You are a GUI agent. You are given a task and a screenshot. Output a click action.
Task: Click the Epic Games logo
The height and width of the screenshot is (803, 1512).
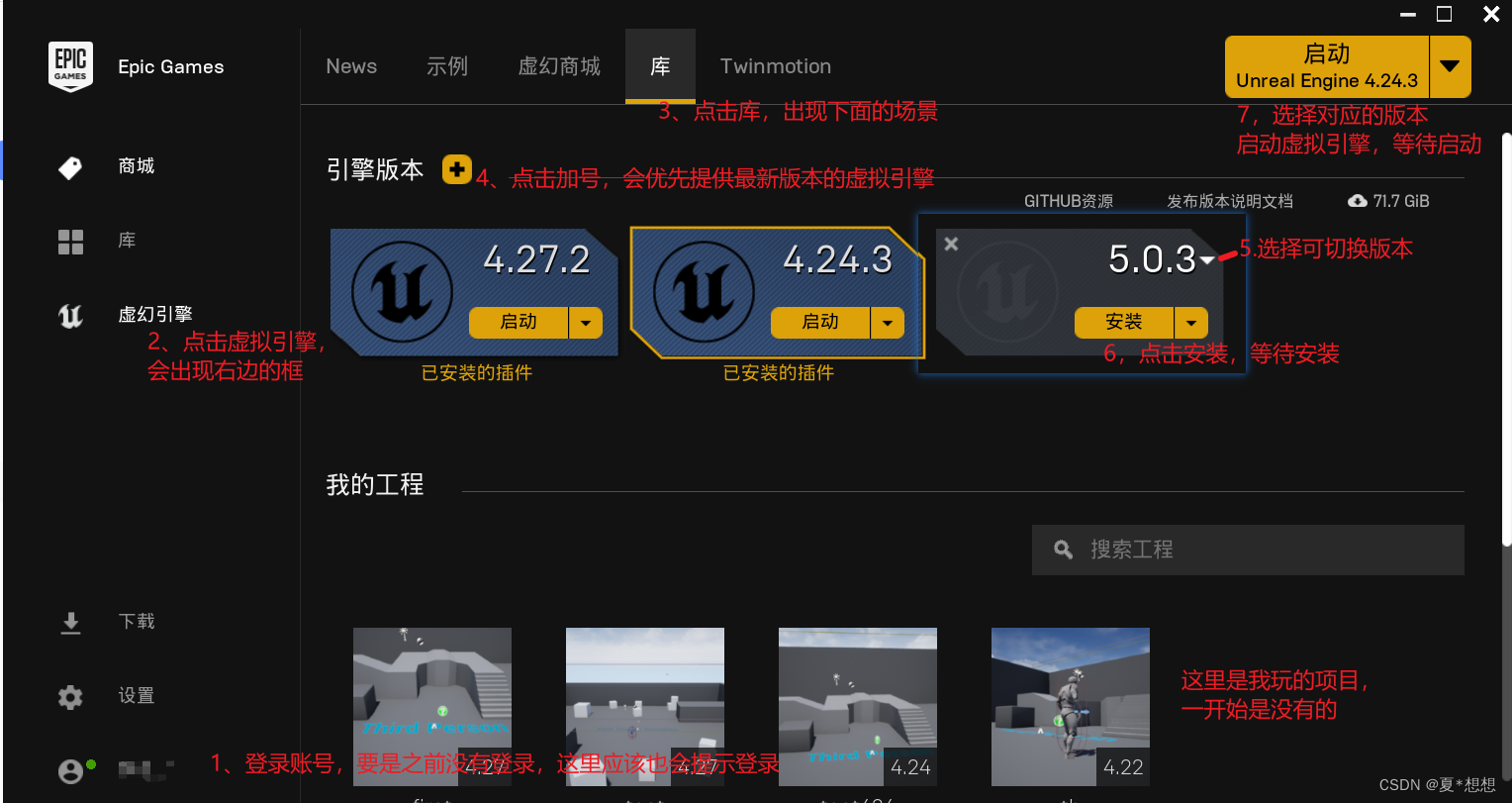coord(70,65)
